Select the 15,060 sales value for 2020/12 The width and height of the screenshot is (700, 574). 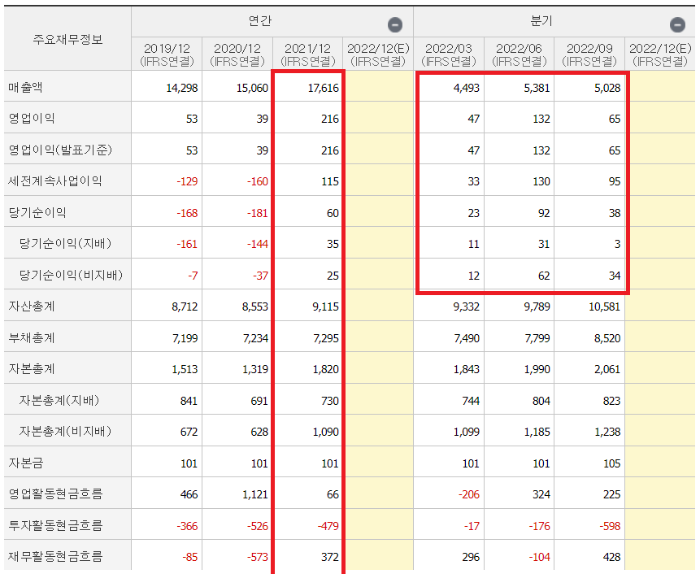[x=252, y=88]
